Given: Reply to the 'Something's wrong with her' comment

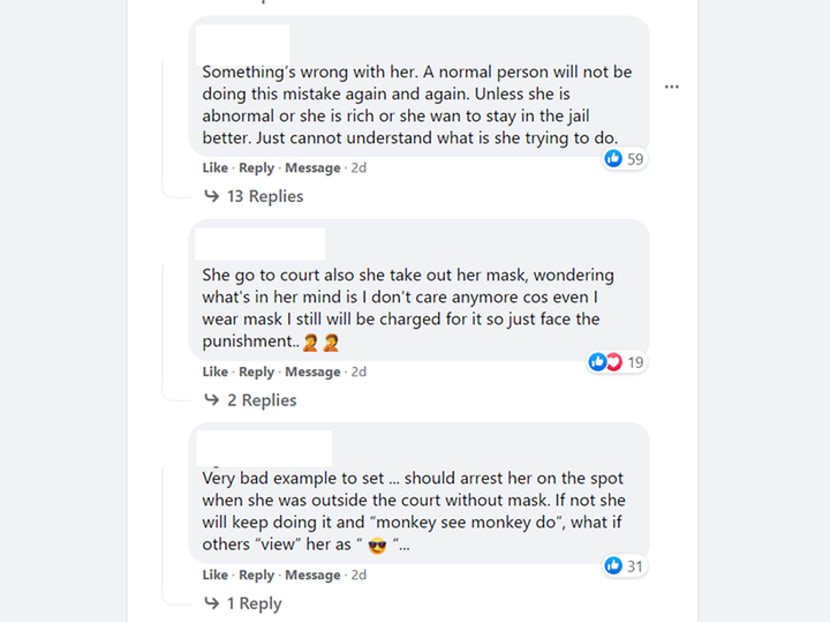Looking at the screenshot, I should click(256, 168).
